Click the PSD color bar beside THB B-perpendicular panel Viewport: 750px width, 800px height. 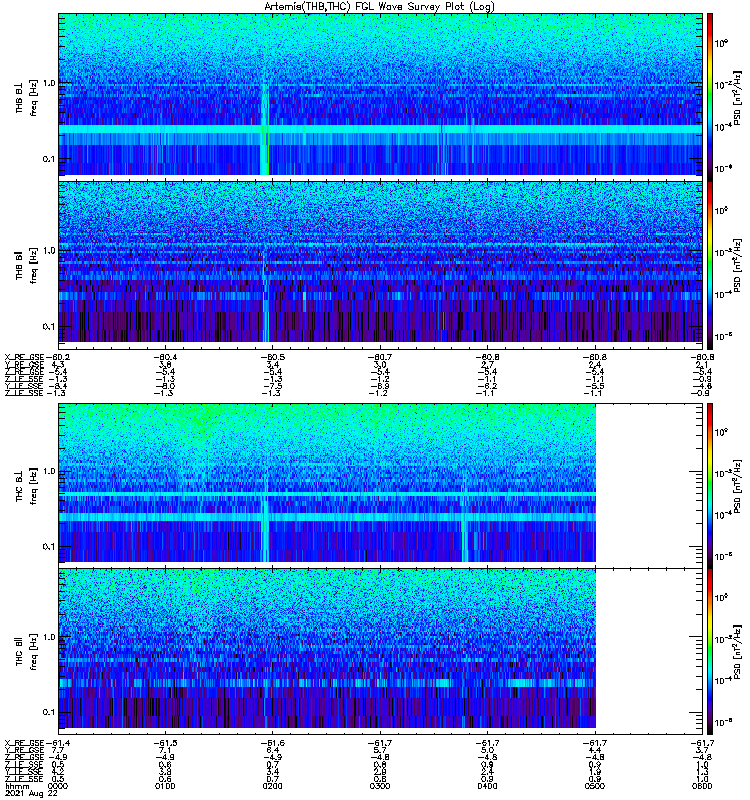[x=710, y=97]
